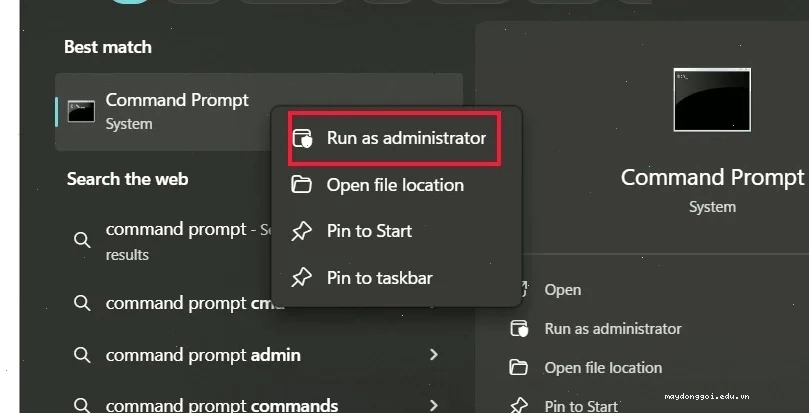Click search icon beside 'command prompt cmd'
This screenshot has width=809, height=413.
click(82, 303)
